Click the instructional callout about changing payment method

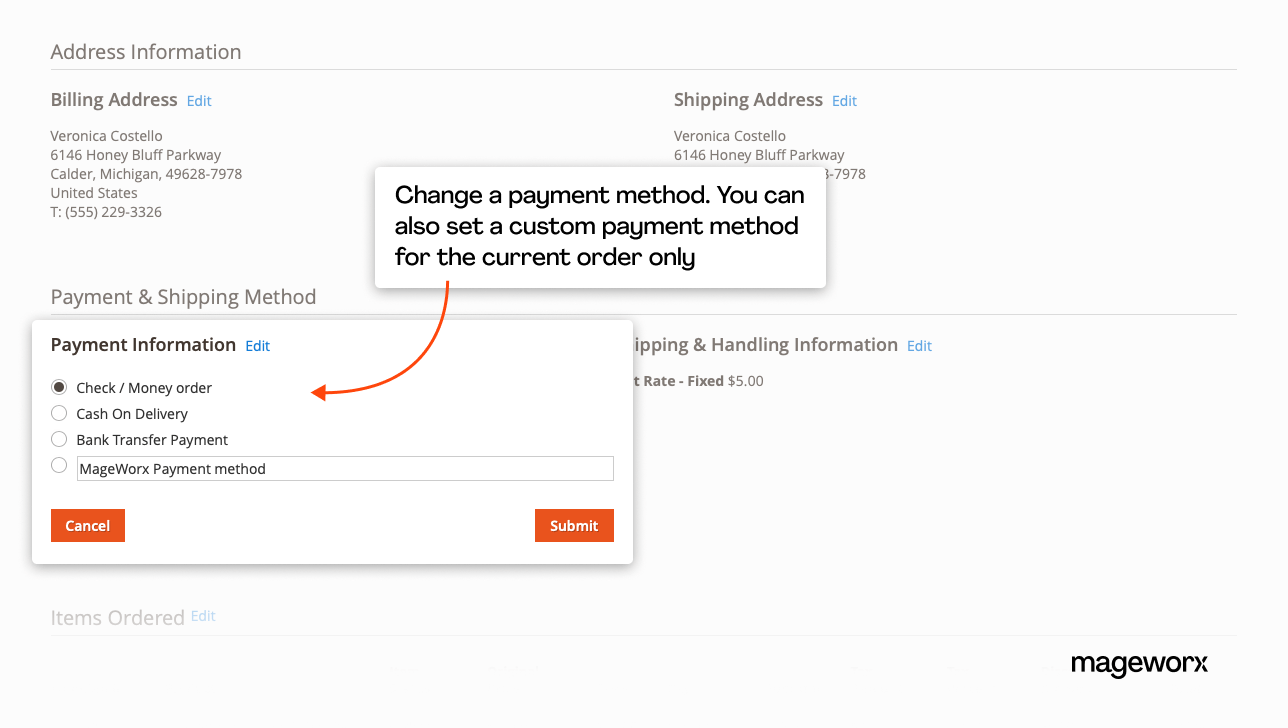click(600, 226)
